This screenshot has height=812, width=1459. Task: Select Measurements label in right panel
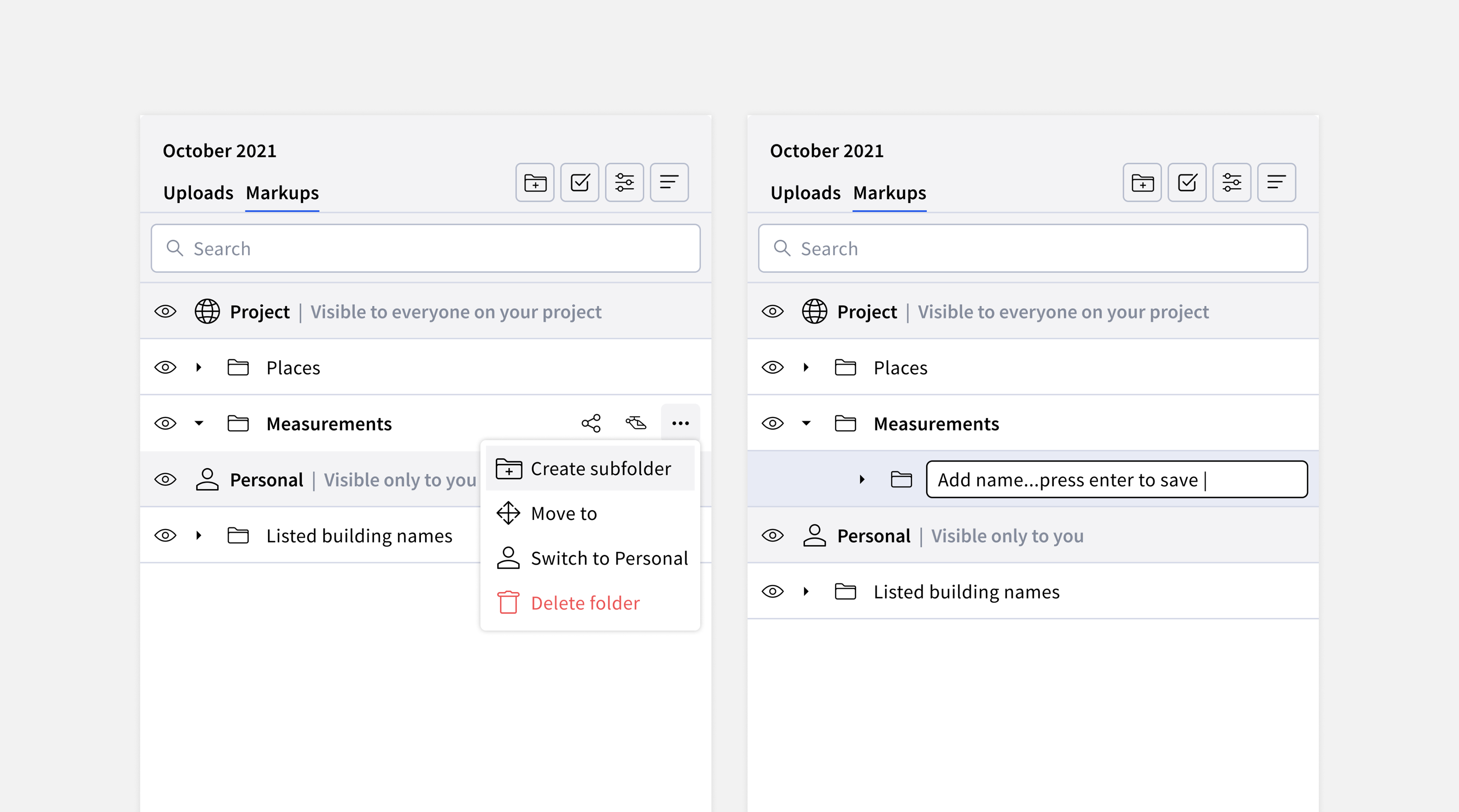coord(936,424)
